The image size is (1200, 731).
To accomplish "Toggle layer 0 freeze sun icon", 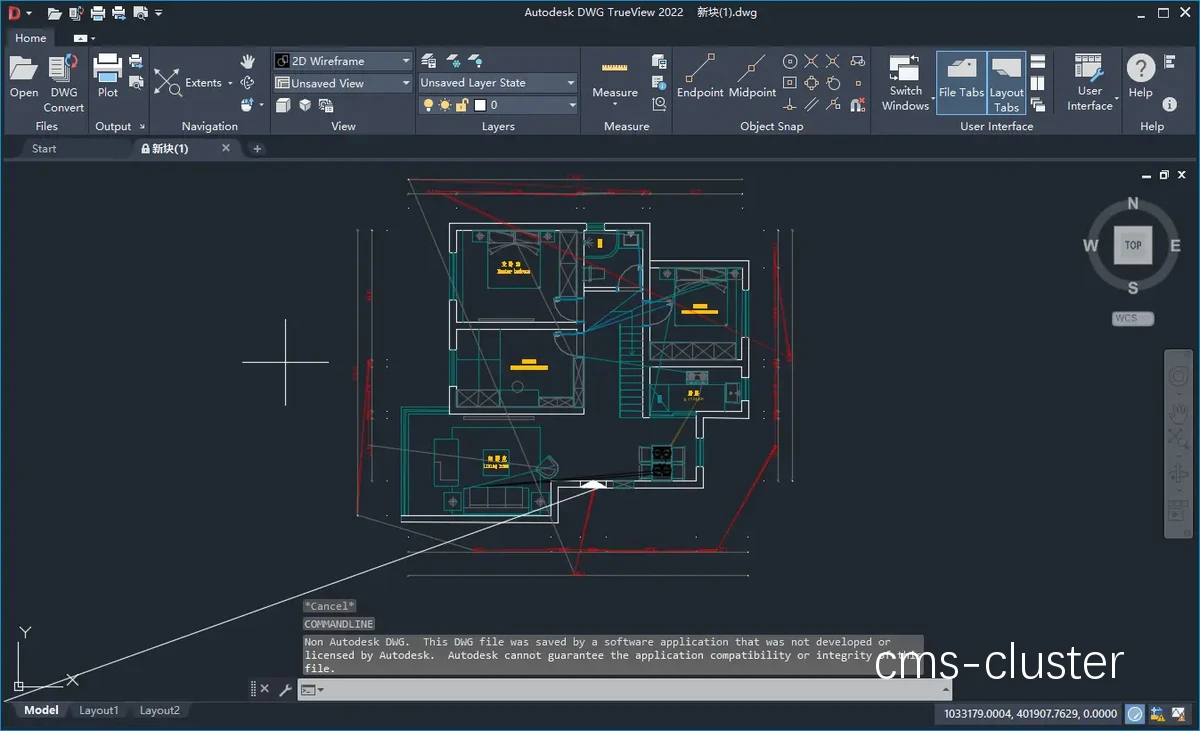I will (x=445, y=105).
